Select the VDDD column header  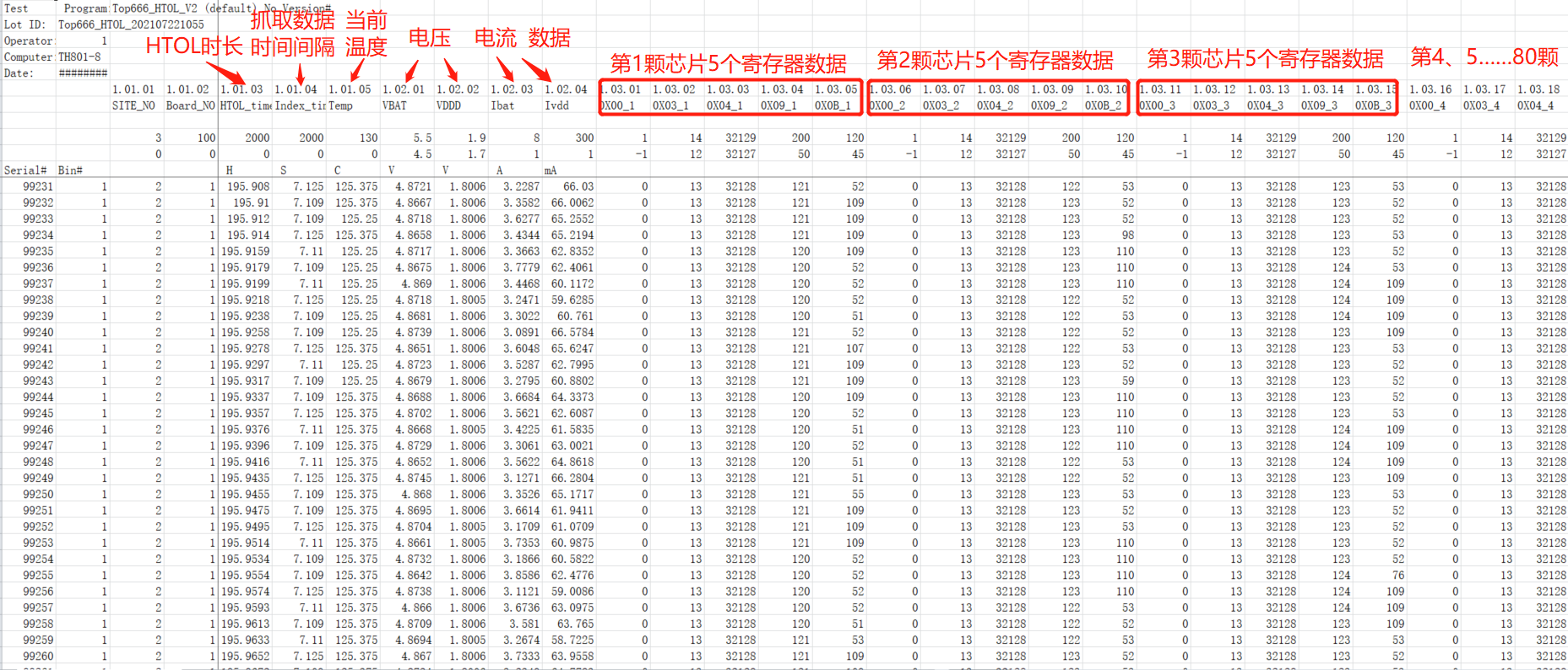448,105
